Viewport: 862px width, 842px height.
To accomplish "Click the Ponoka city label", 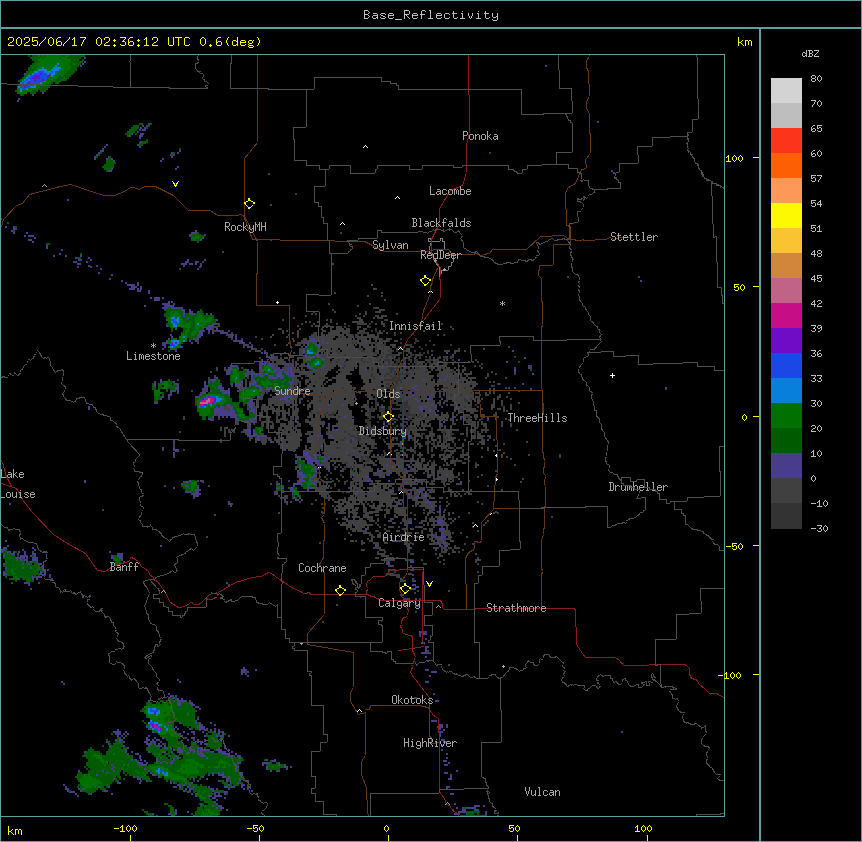I will [480, 136].
